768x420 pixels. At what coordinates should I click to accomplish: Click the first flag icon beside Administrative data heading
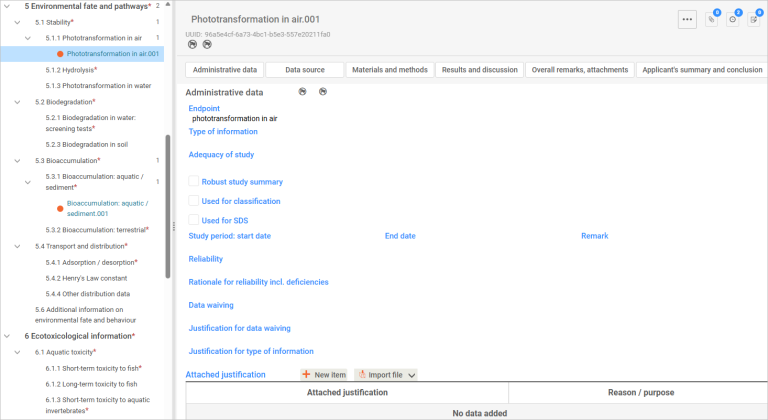point(303,92)
